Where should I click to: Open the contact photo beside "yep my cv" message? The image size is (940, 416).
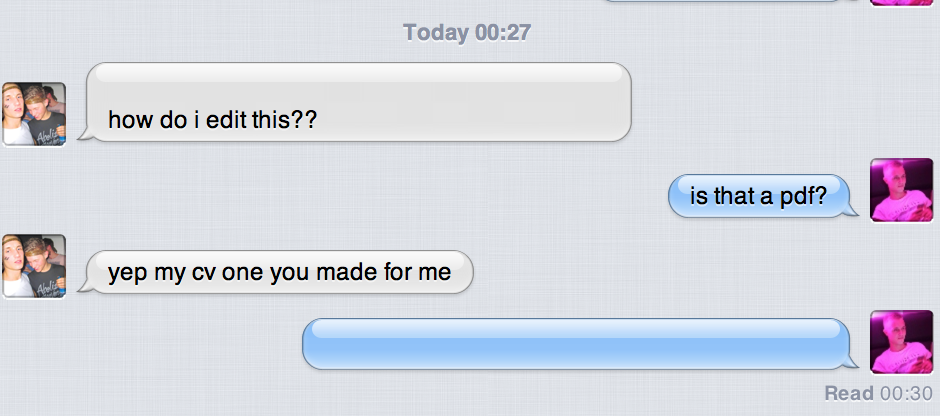(x=34, y=266)
